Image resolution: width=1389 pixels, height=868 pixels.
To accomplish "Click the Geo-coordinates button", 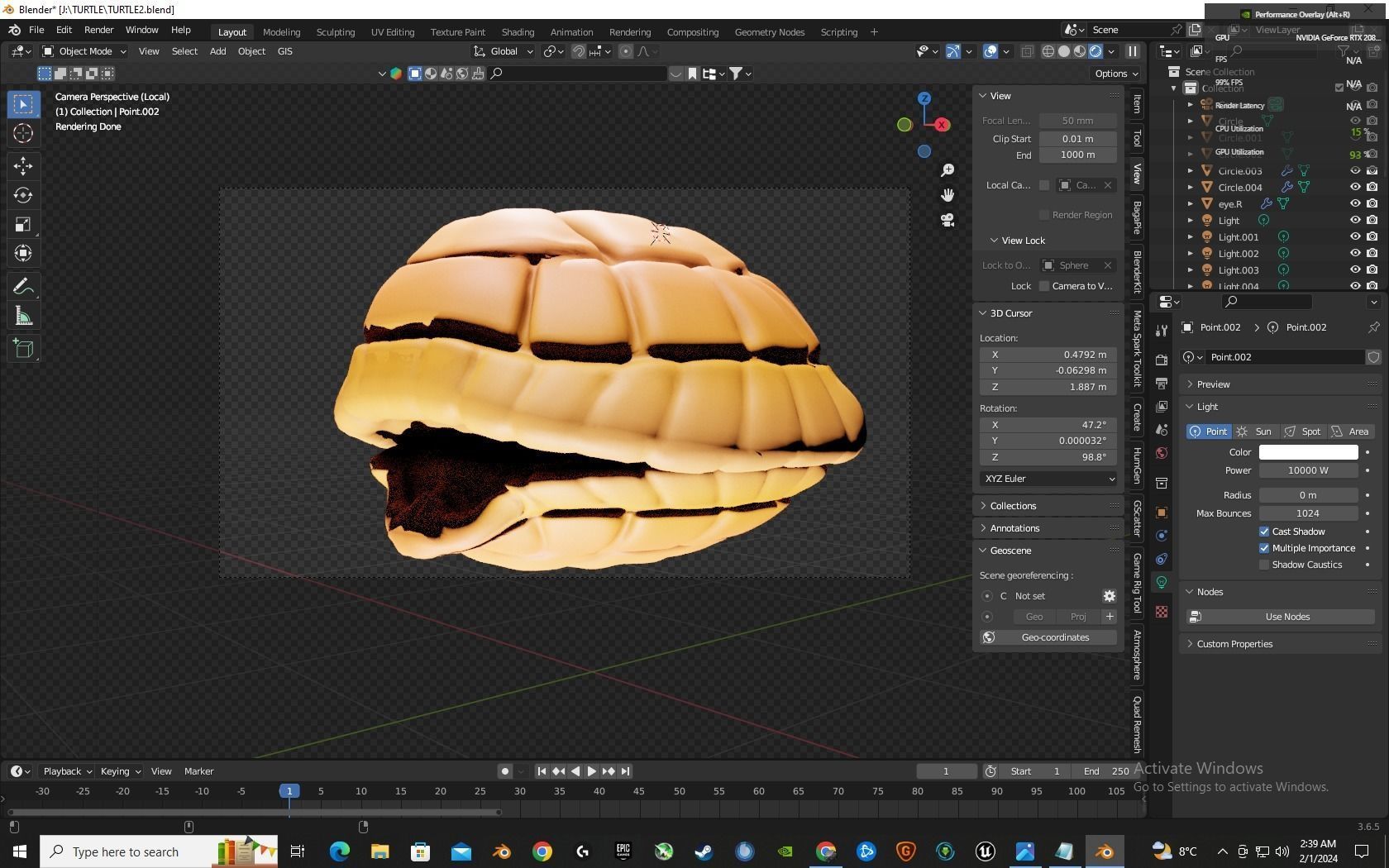I will (x=1048, y=637).
